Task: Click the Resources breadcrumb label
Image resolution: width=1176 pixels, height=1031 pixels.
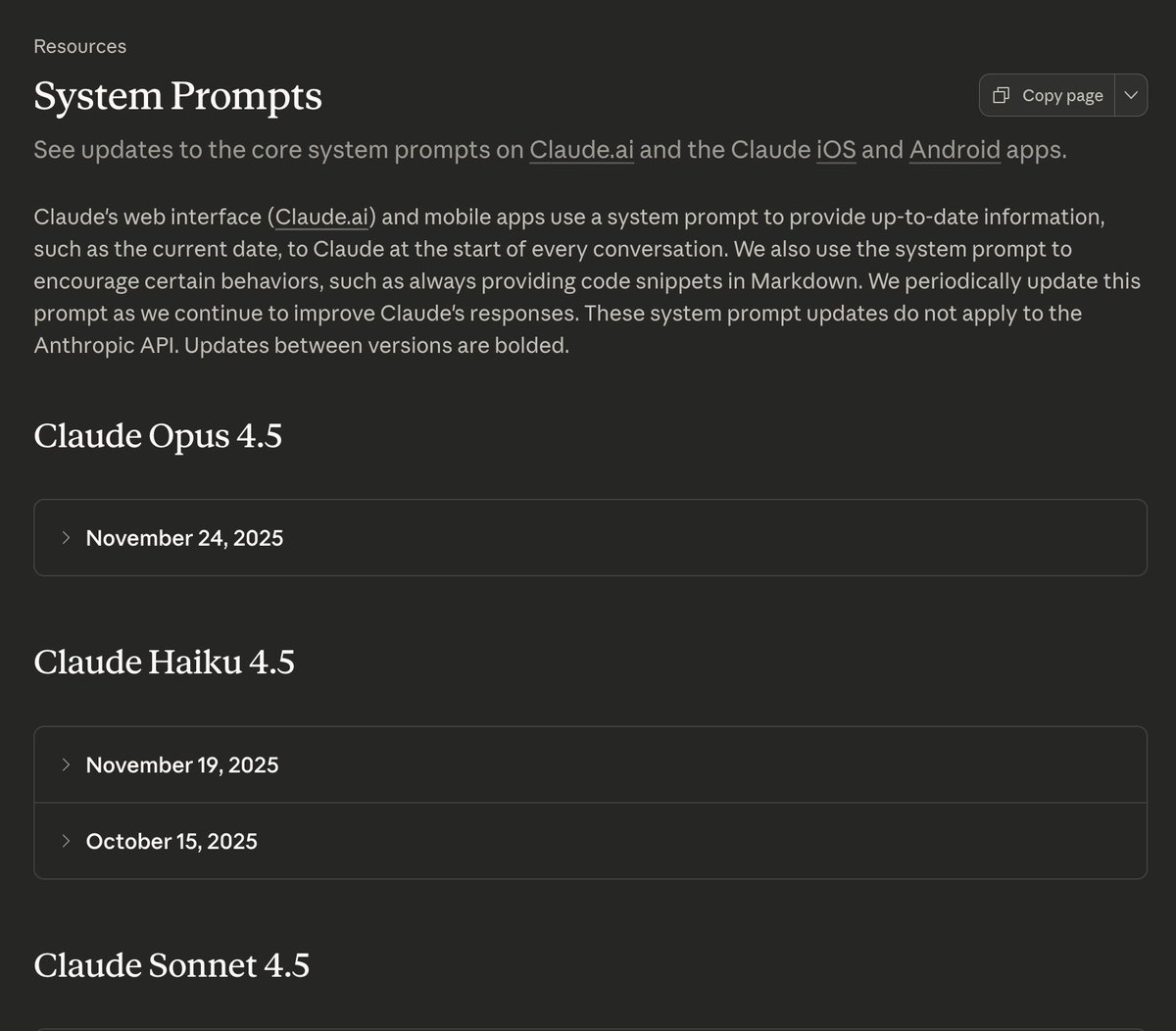Action: tap(79, 46)
